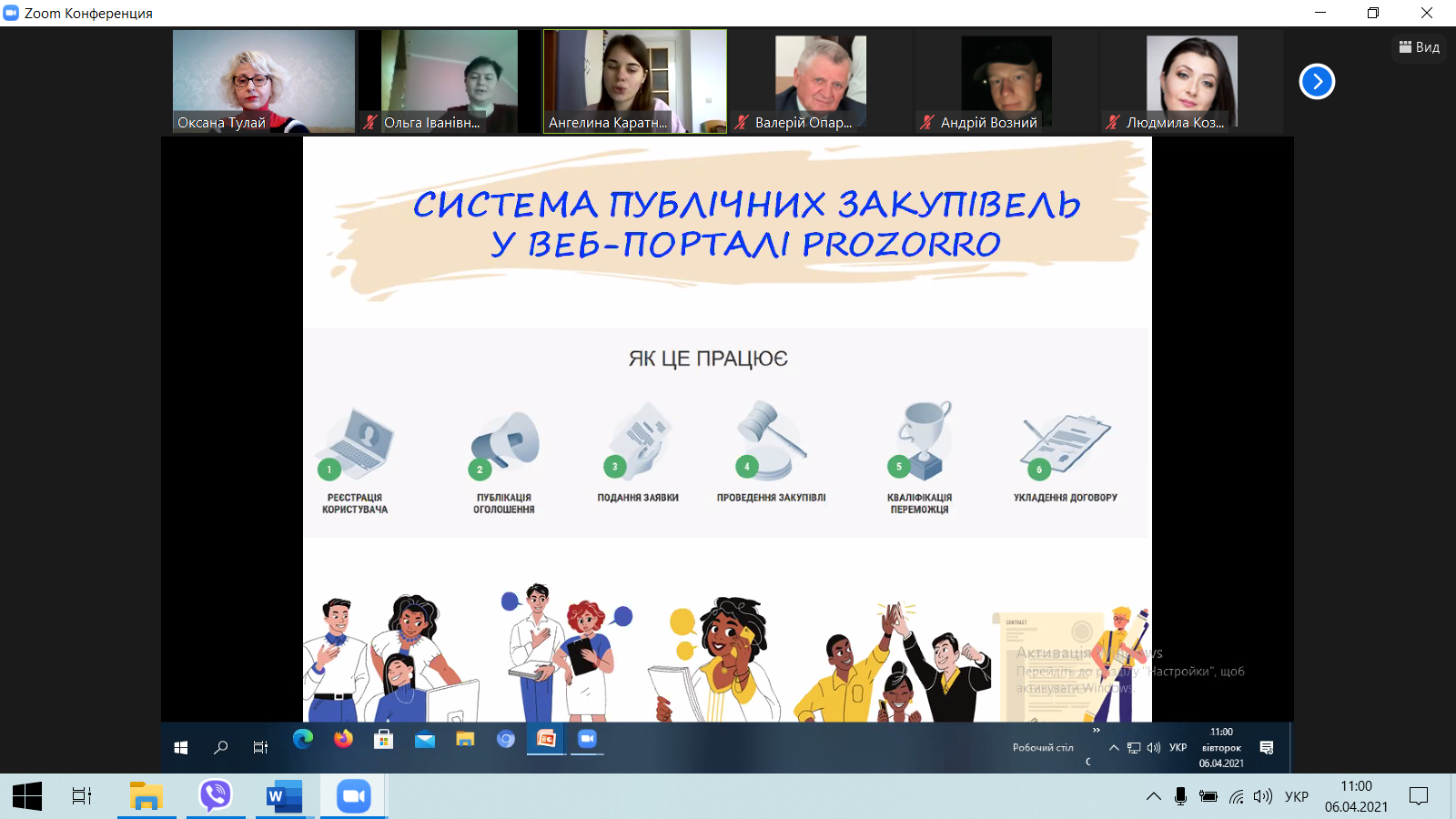
Task: Open Wi-Fi network tray icon
Action: pos(1236,797)
